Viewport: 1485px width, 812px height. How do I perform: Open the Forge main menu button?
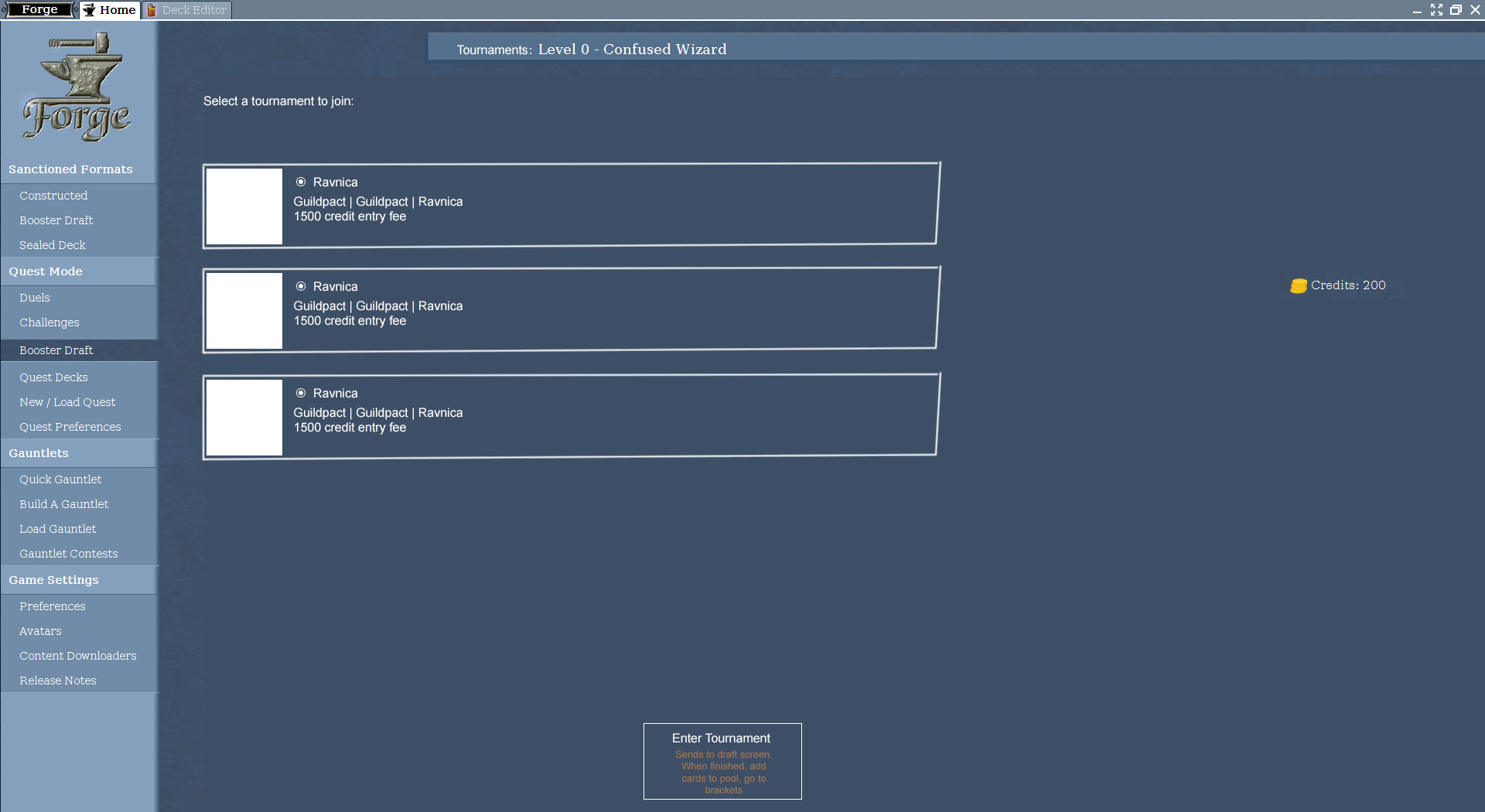pyautogui.click(x=39, y=10)
